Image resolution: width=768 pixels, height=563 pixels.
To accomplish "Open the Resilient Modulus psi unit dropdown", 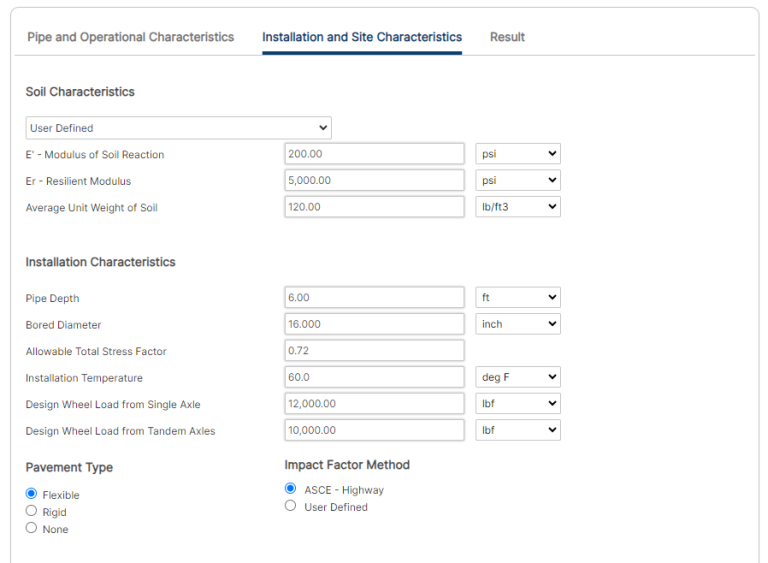I will click(x=517, y=181).
